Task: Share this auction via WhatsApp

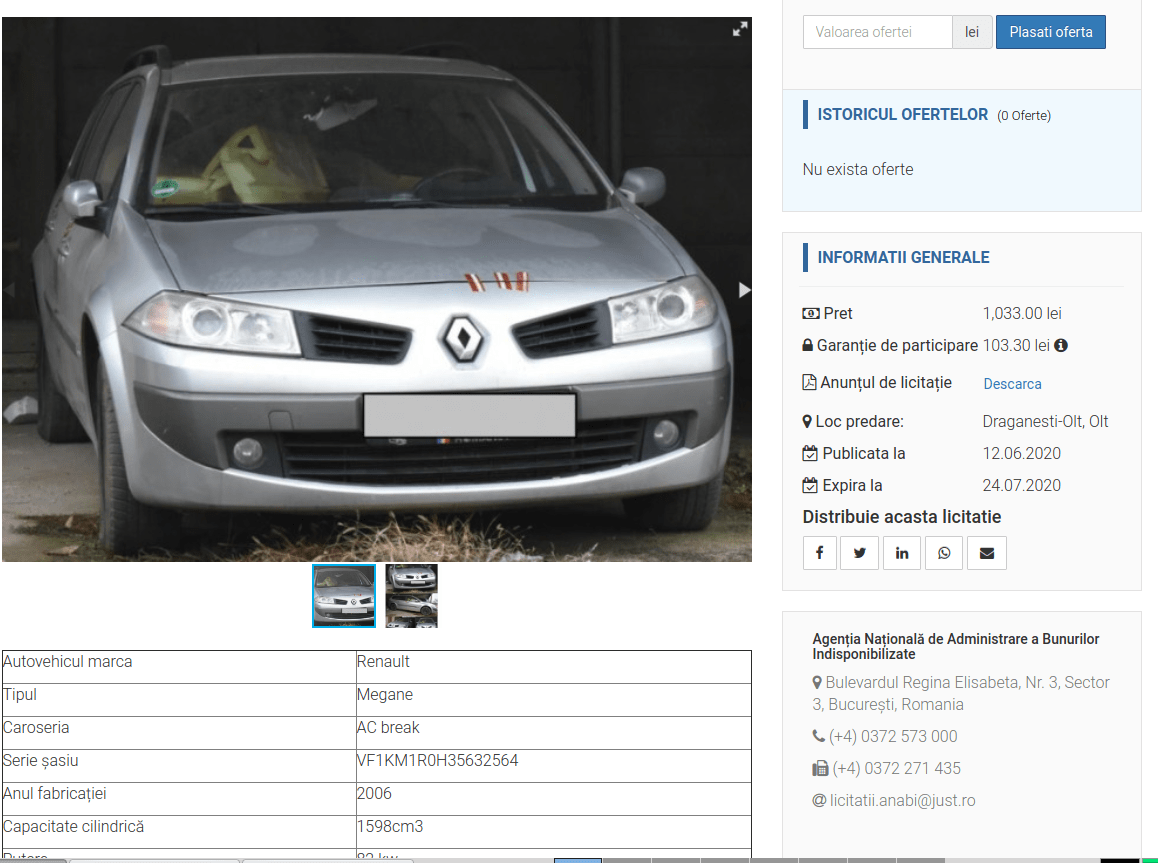Action: [944, 553]
